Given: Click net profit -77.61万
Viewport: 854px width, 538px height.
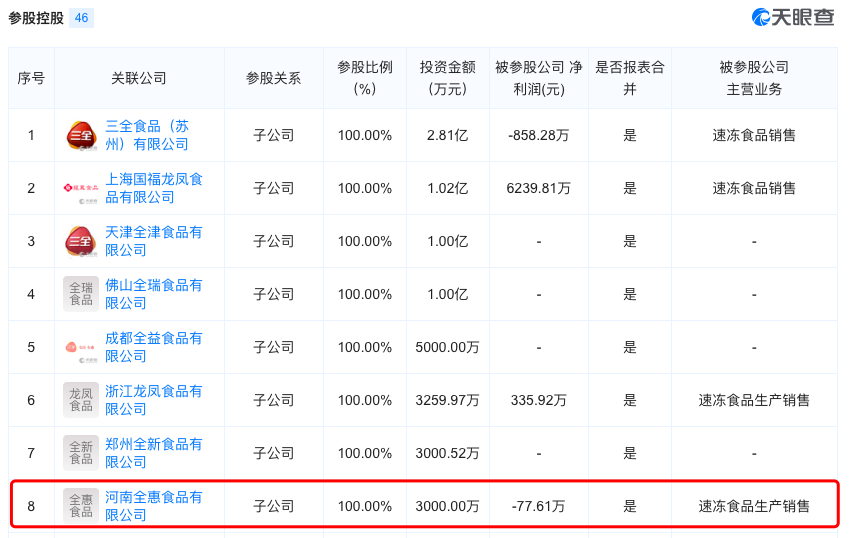Looking at the screenshot, I should tap(539, 506).
